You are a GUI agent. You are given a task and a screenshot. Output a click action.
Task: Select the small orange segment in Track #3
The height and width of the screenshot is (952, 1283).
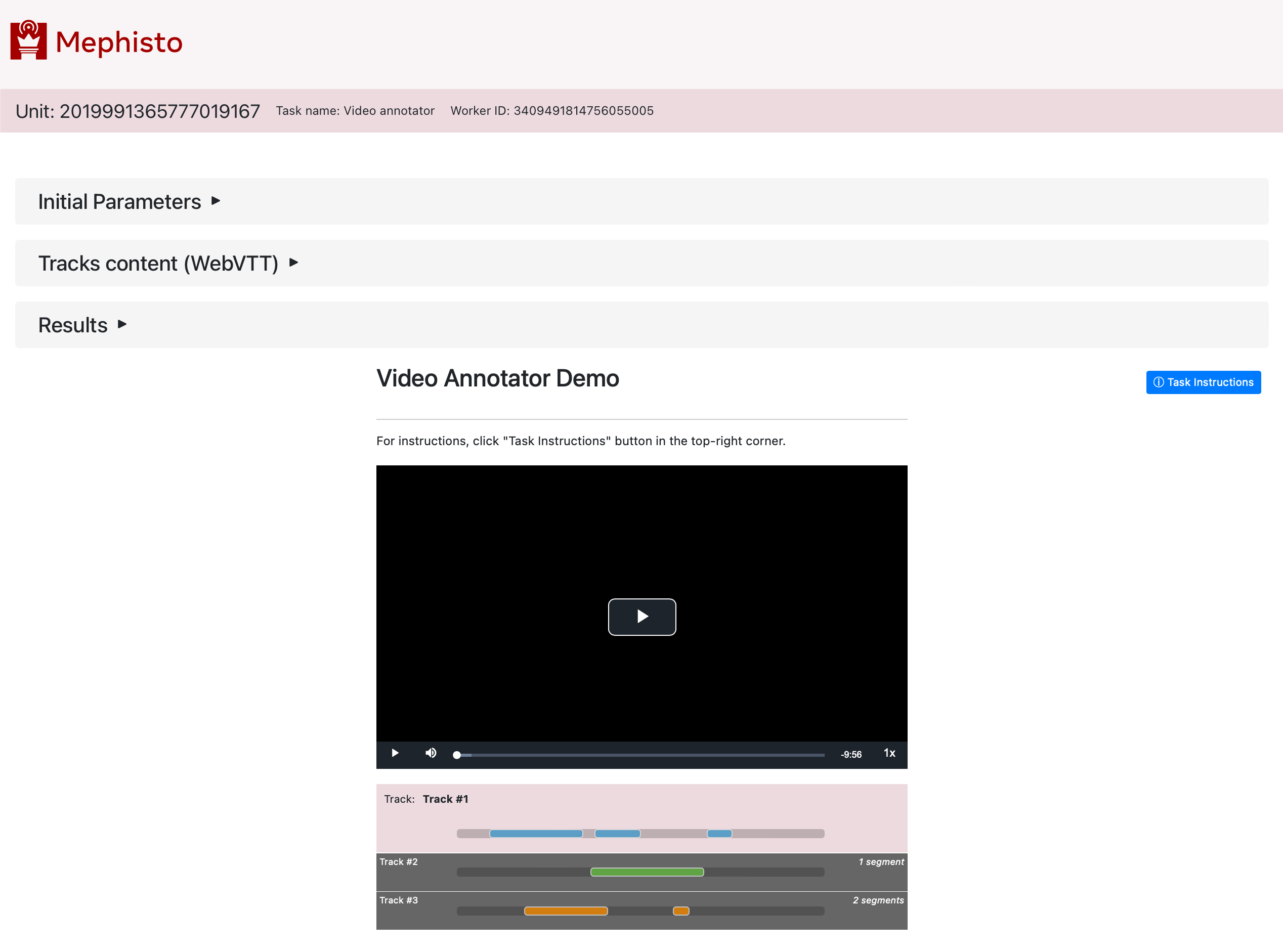coord(680,911)
